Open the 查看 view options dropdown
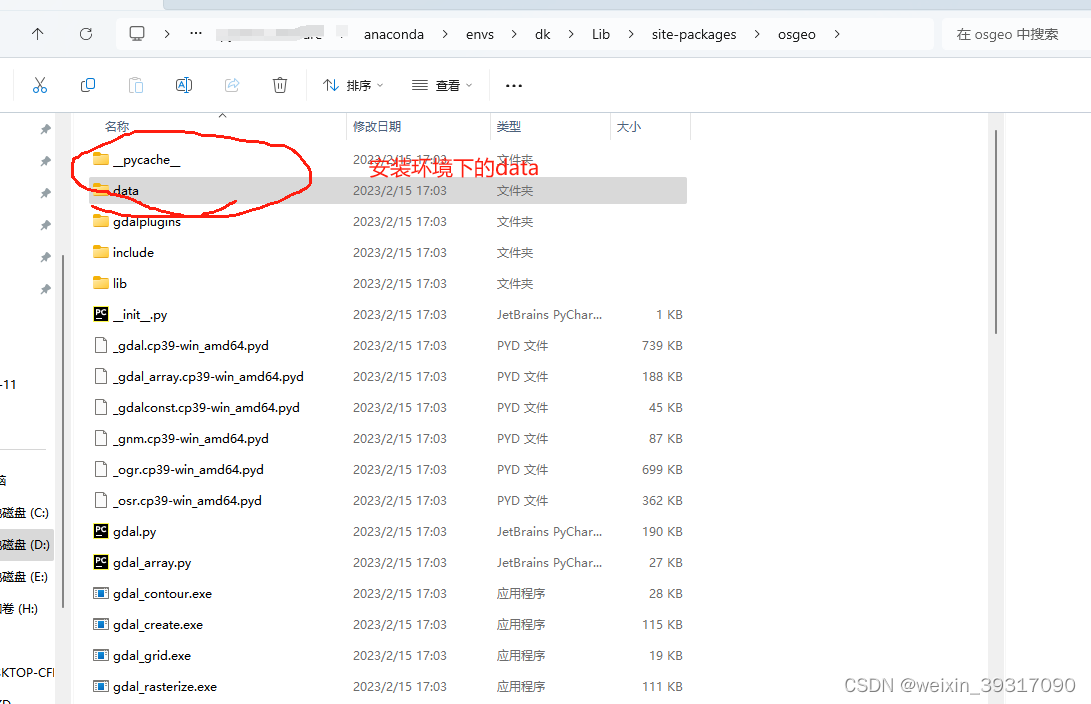This screenshot has width=1091, height=704. (x=443, y=85)
